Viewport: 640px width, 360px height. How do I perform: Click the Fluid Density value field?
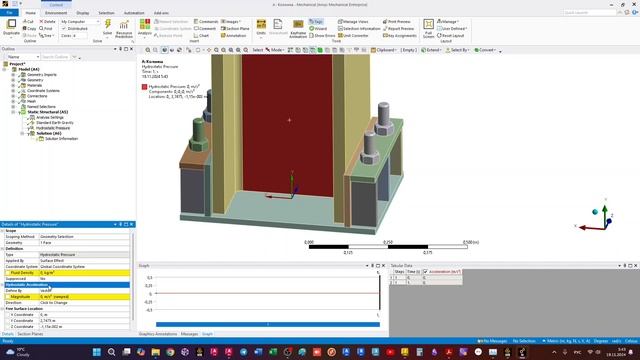(x=84, y=273)
